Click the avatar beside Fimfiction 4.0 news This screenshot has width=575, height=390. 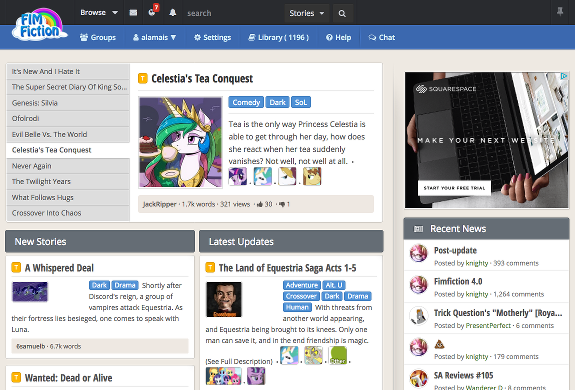tap(418, 285)
